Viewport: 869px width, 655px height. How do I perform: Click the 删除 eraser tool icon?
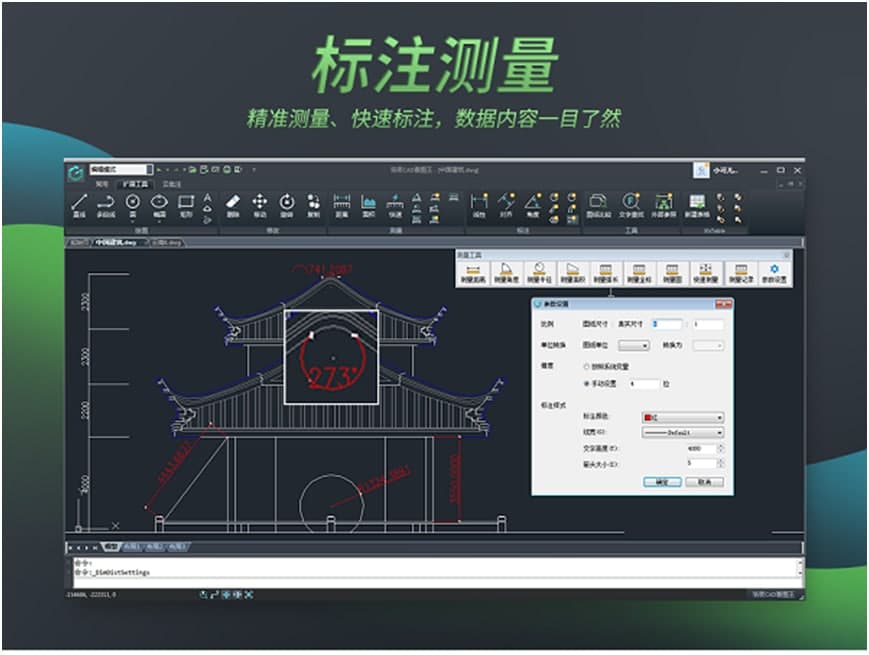coord(232,204)
